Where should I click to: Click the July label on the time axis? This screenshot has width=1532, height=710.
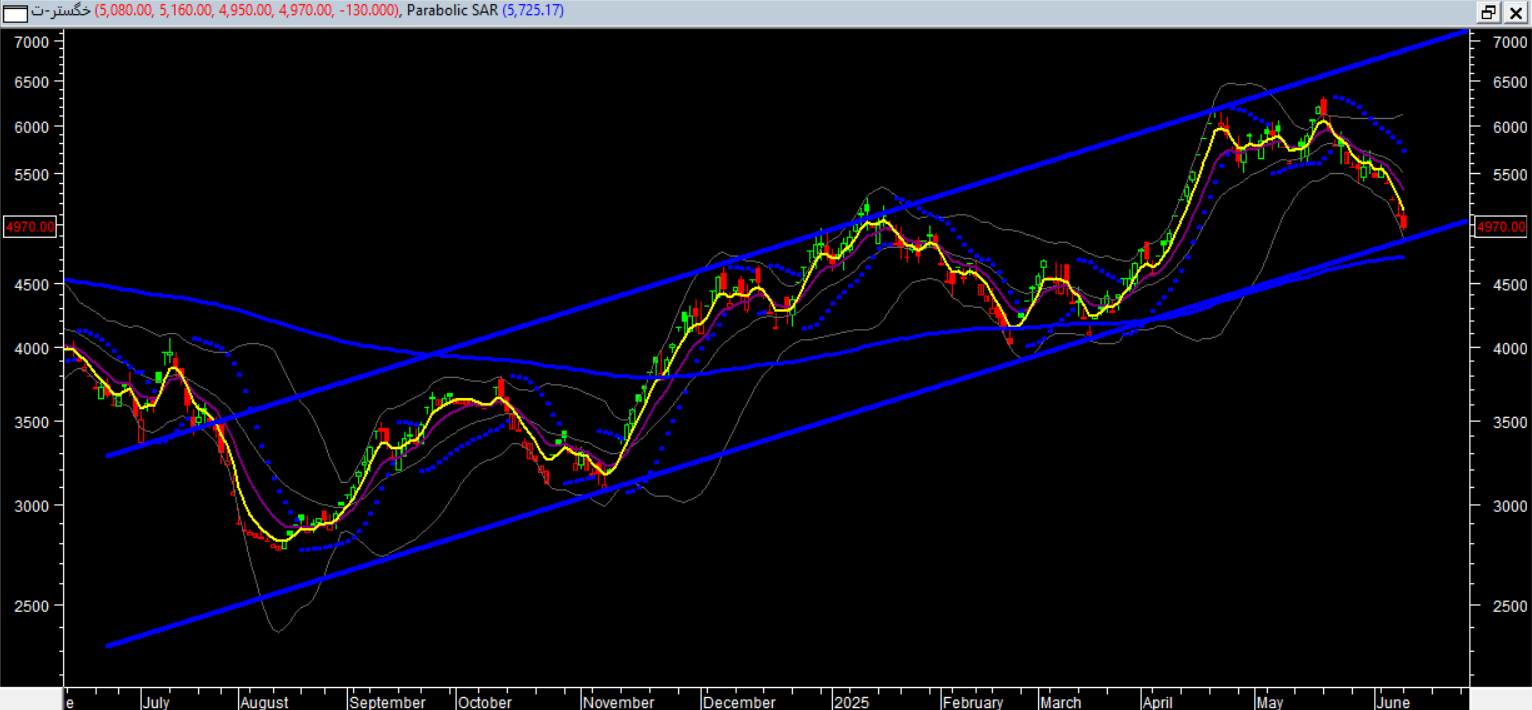[x=155, y=702]
